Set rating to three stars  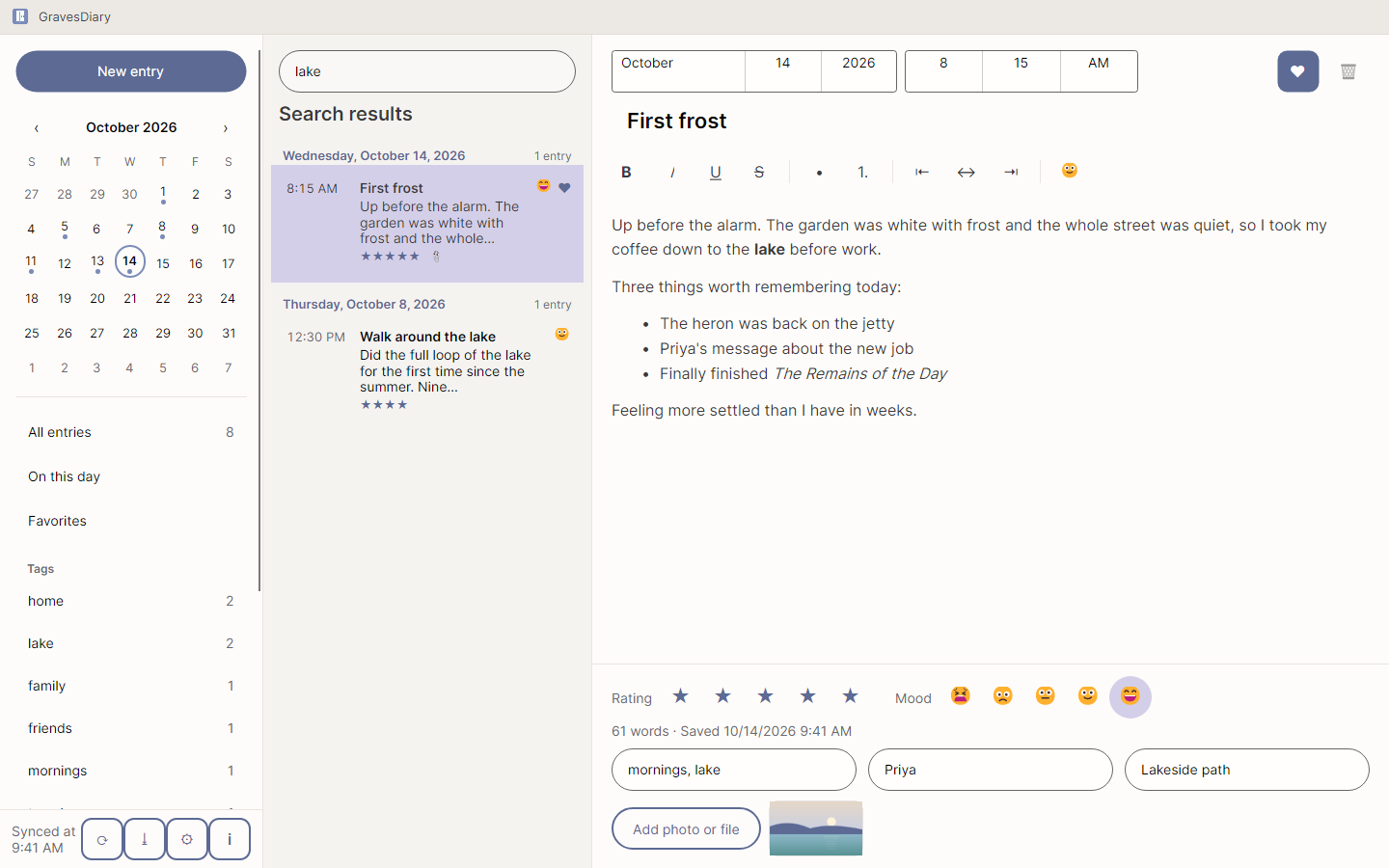pos(766,696)
